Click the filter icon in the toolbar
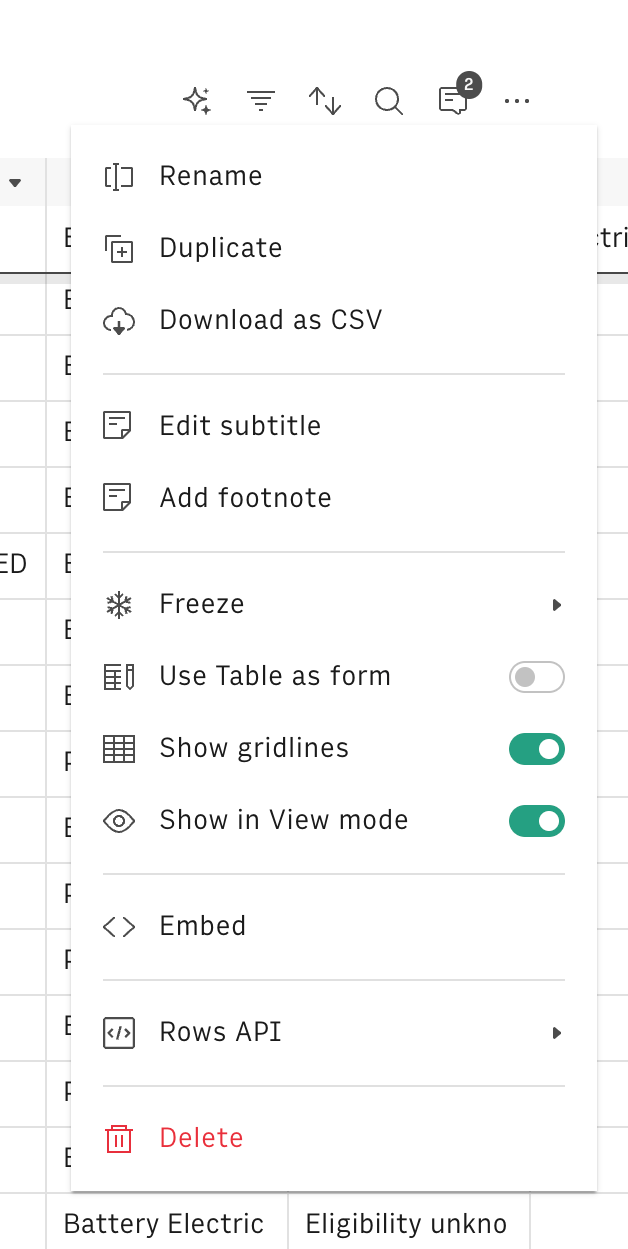Screen dimensions: 628x1249 point(261,100)
